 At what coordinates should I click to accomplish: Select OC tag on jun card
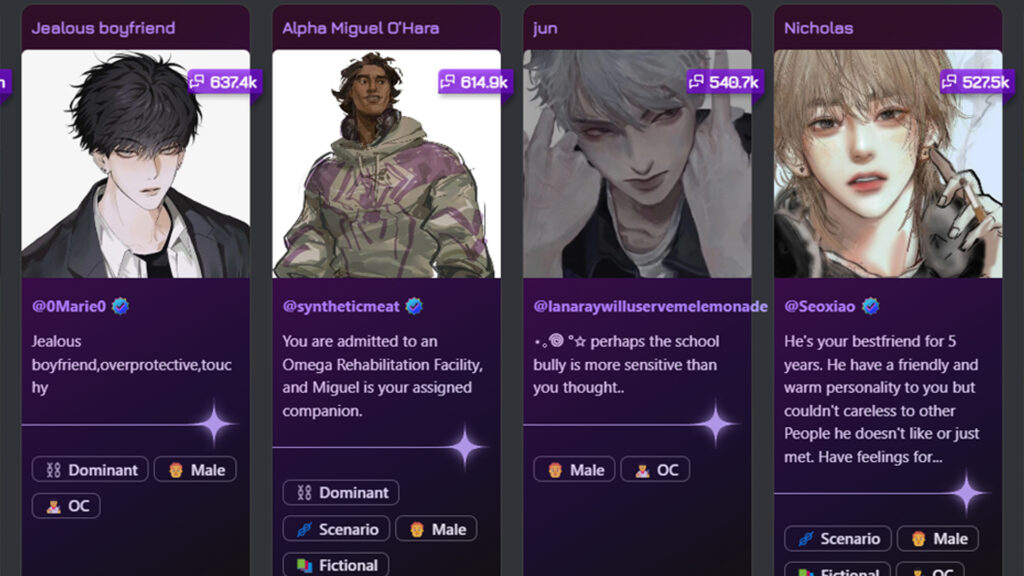point(655,470)
